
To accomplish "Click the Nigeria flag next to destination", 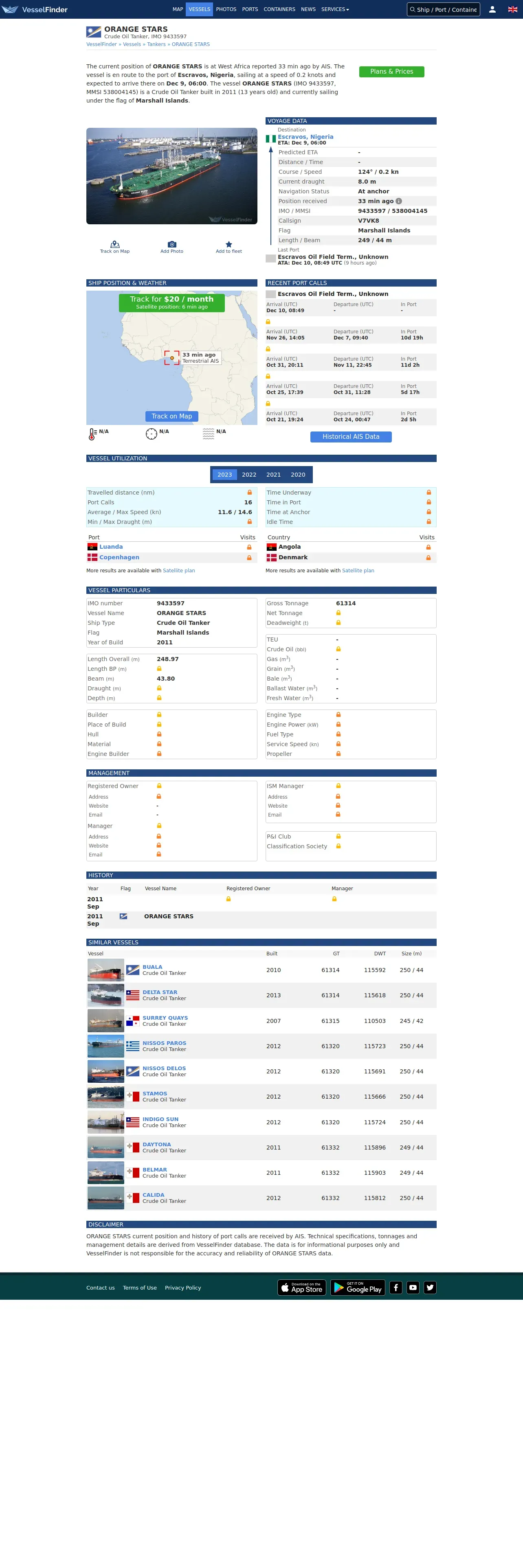I will [x=271, y=139].
